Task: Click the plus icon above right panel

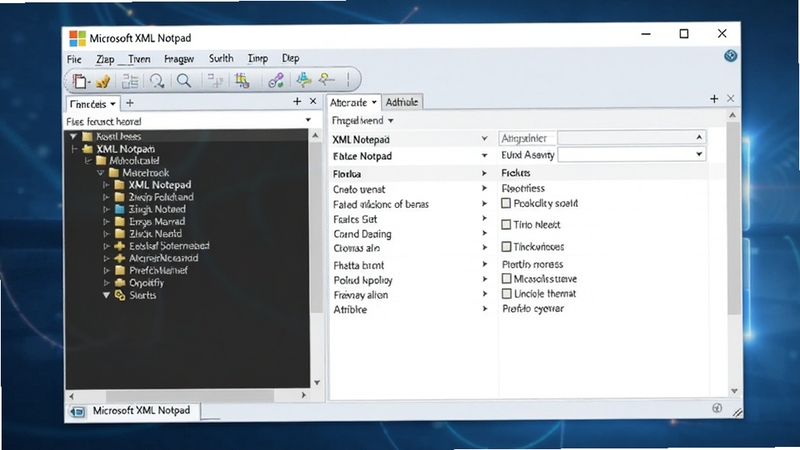Action: point(714,99)
